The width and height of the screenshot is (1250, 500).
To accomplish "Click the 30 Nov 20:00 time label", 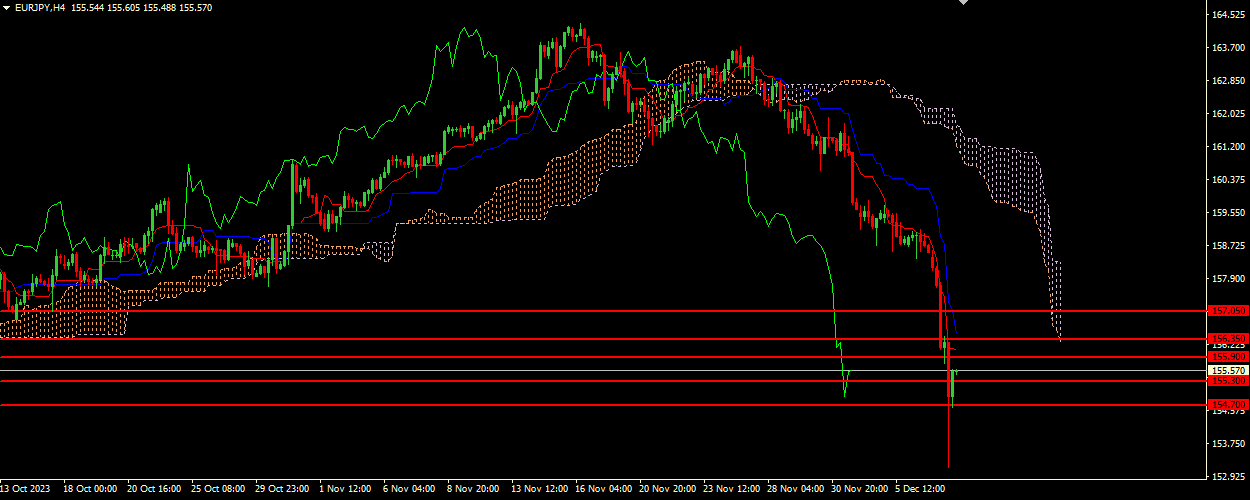I will (860, 490).
